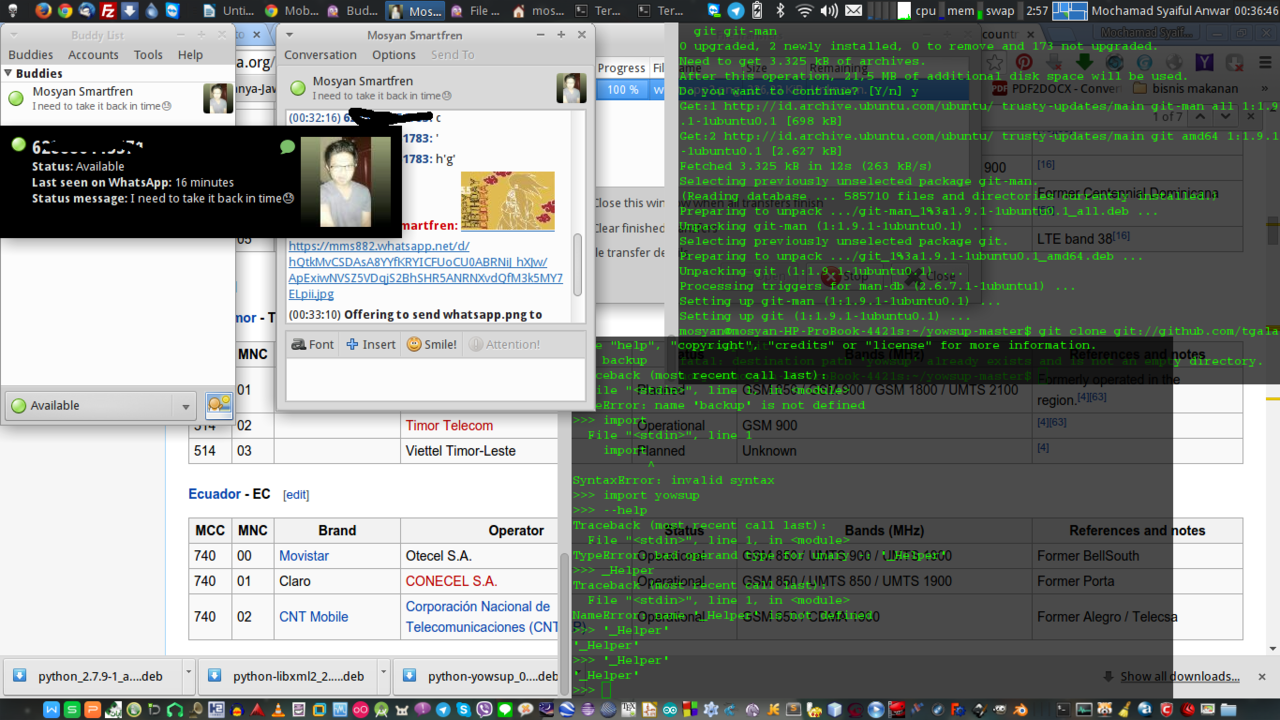1280x720 pixels.
Task: Launch Firefox from the top panel
Action: click(43, 11)
